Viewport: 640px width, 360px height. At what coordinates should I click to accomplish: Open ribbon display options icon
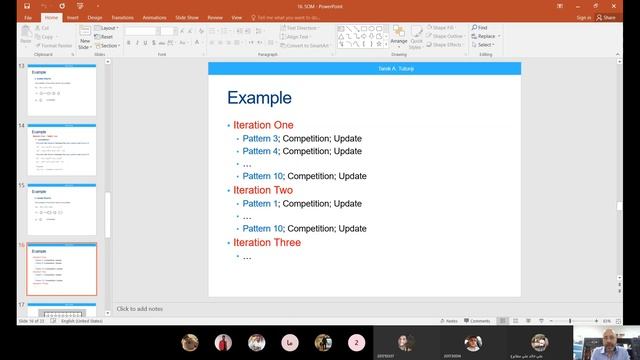pos(560,6)
